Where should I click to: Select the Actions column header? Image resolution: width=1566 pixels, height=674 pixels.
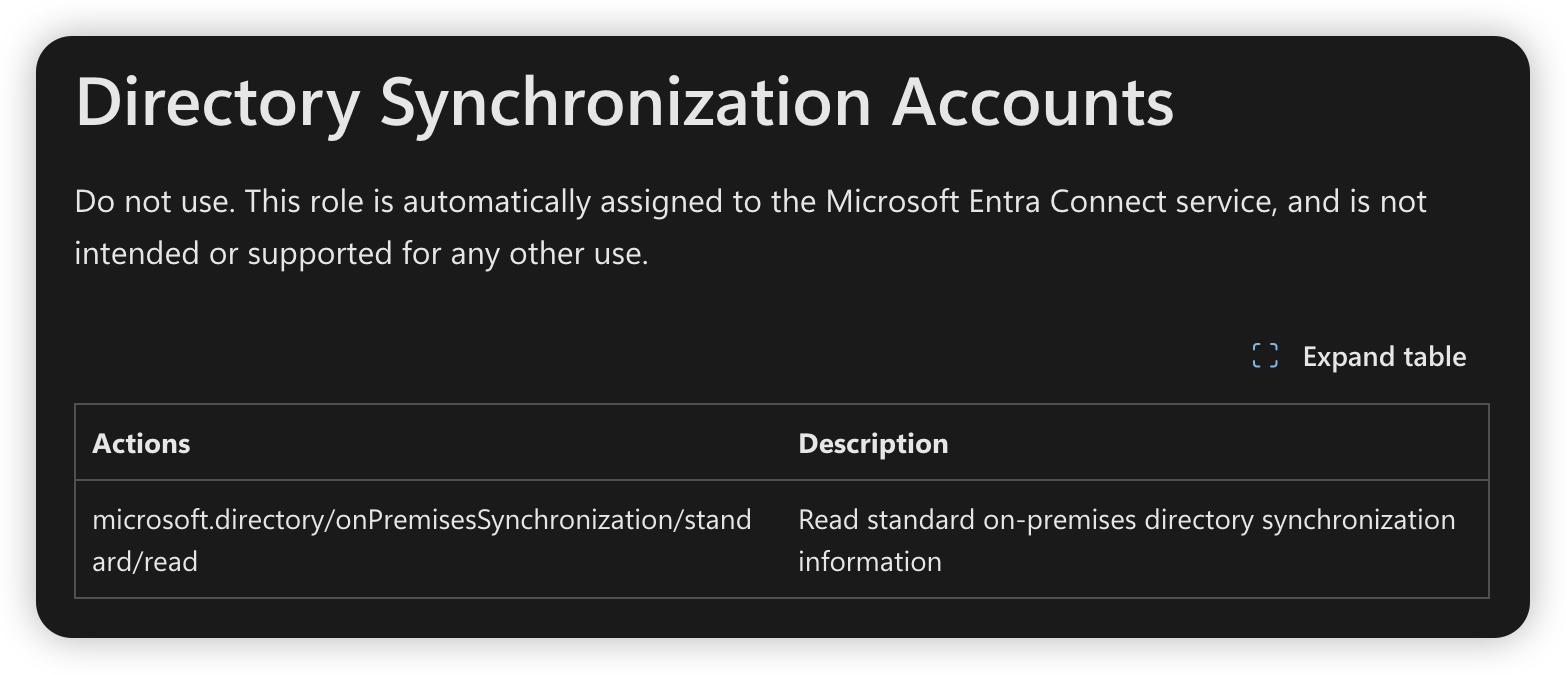click(x=141, y=443)
